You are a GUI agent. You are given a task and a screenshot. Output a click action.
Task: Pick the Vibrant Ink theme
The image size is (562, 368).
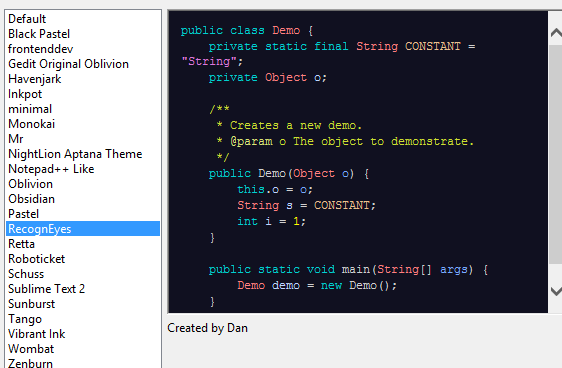coord(83,334)
